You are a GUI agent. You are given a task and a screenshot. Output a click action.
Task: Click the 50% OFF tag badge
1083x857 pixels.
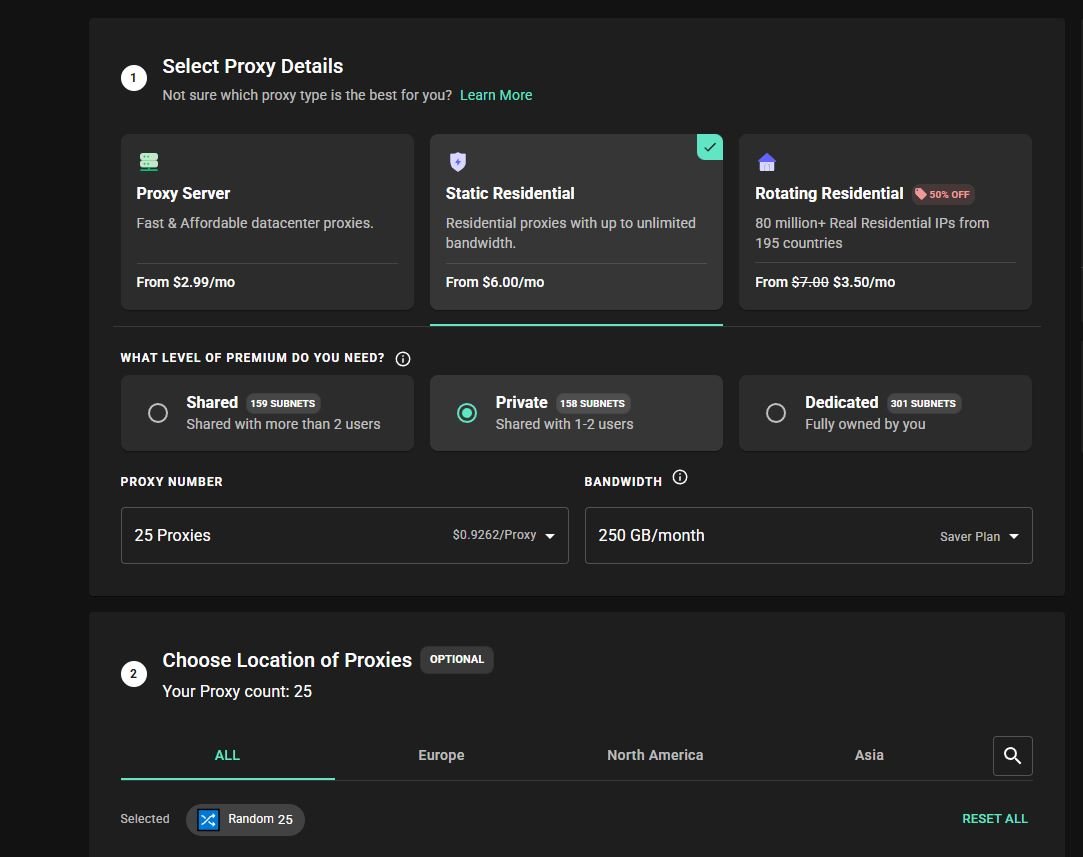point(943,194)
